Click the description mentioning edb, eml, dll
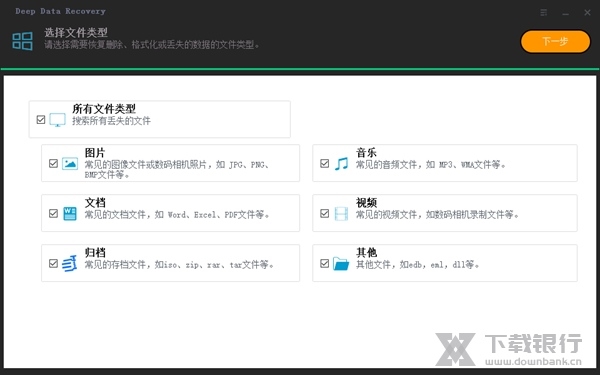Screen dimensions: 600x375 417,264
